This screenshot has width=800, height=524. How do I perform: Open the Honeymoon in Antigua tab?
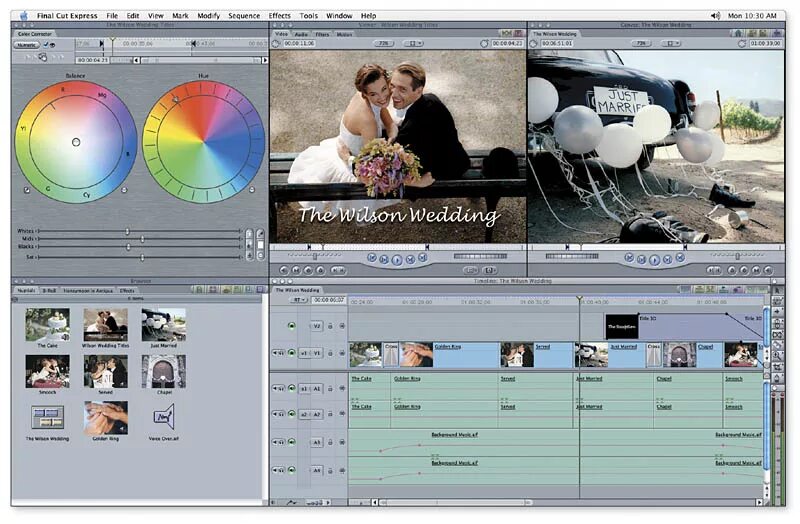pos(88,290)
